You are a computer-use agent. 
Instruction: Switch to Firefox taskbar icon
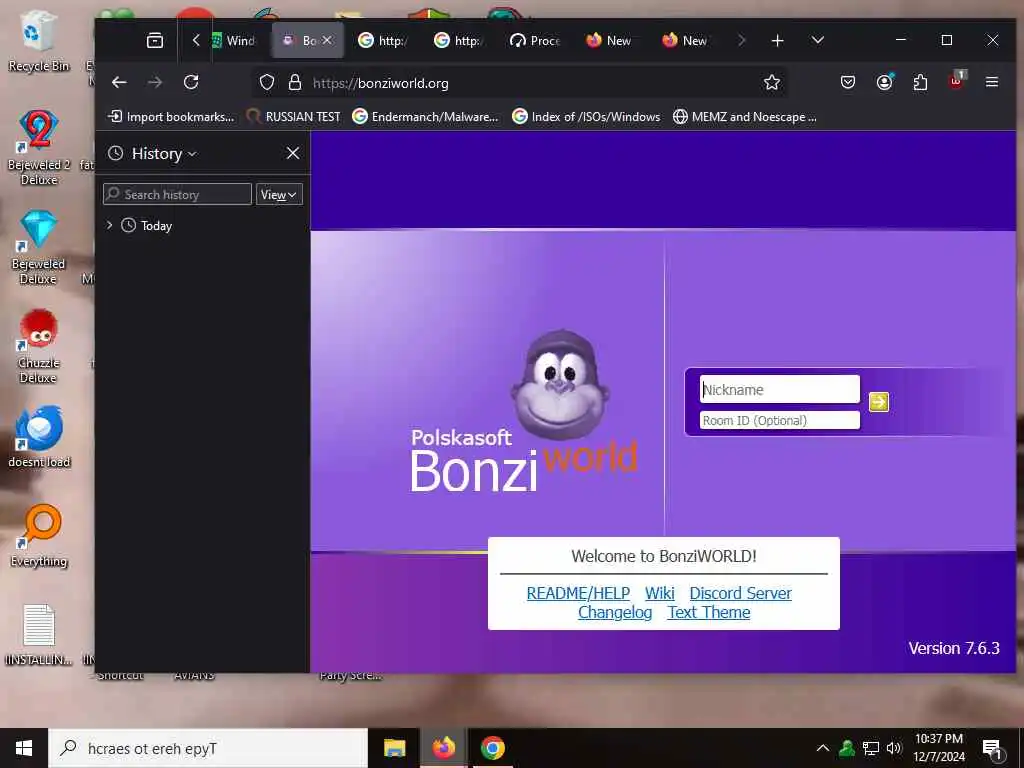(x=443, y=748)
